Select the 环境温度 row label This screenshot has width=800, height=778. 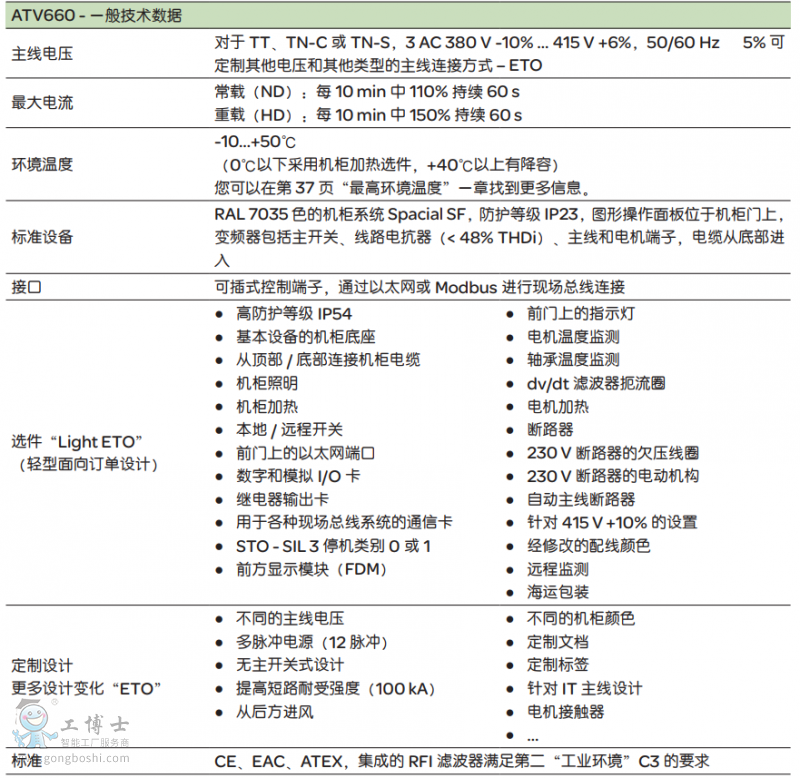point(42,164)
